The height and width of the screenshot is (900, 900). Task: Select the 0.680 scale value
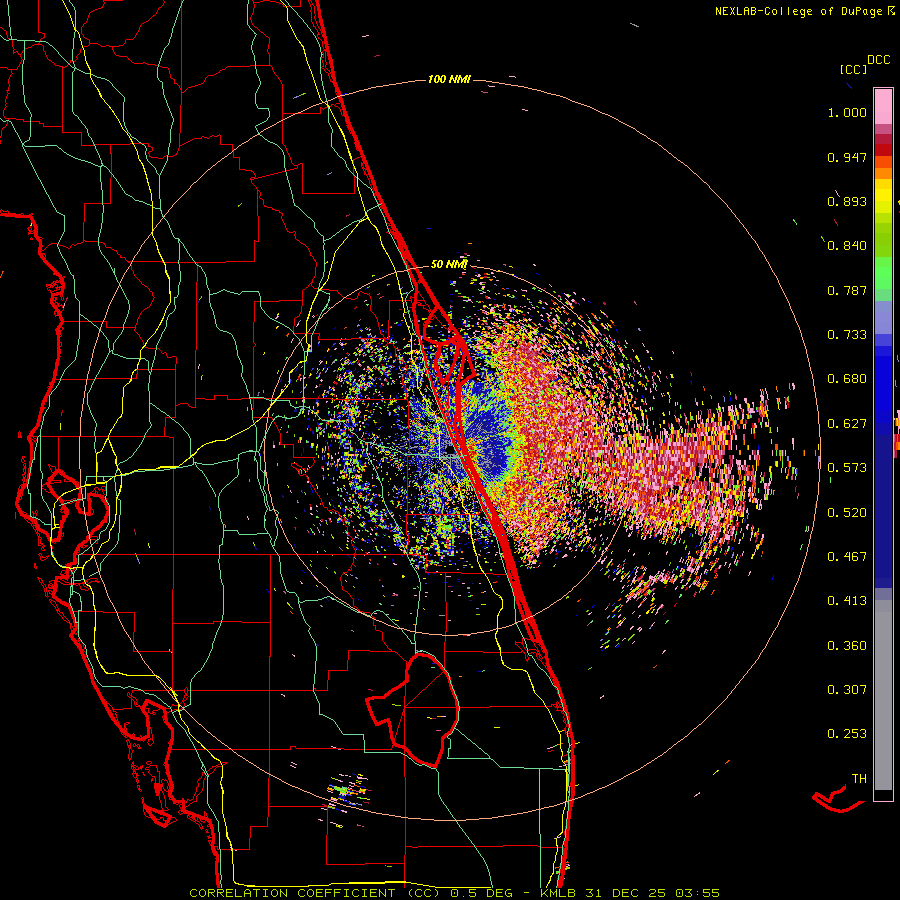click(x=847, y=378)
